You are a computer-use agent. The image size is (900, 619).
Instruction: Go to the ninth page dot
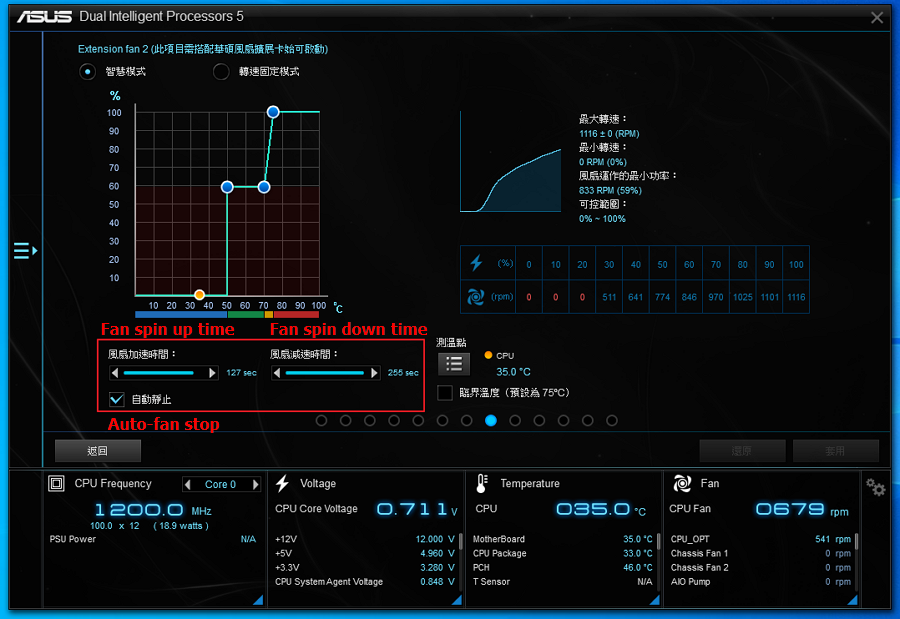(x=515, y=421)
